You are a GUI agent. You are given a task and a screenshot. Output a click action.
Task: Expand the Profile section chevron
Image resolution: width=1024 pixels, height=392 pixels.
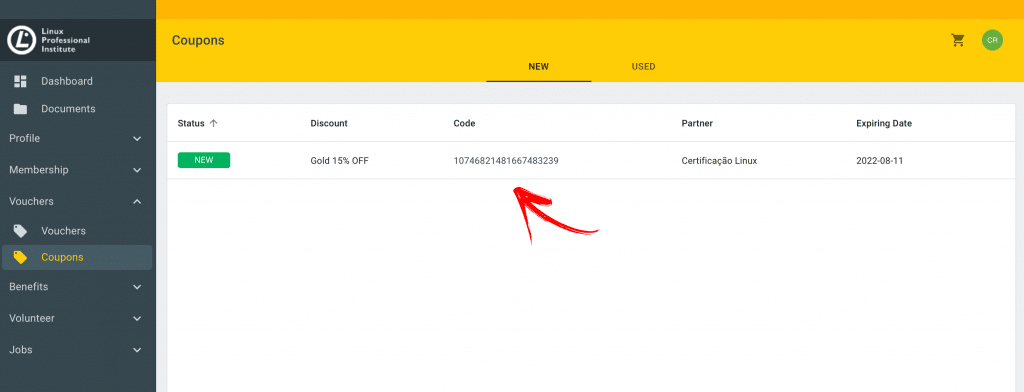[137, 139]
